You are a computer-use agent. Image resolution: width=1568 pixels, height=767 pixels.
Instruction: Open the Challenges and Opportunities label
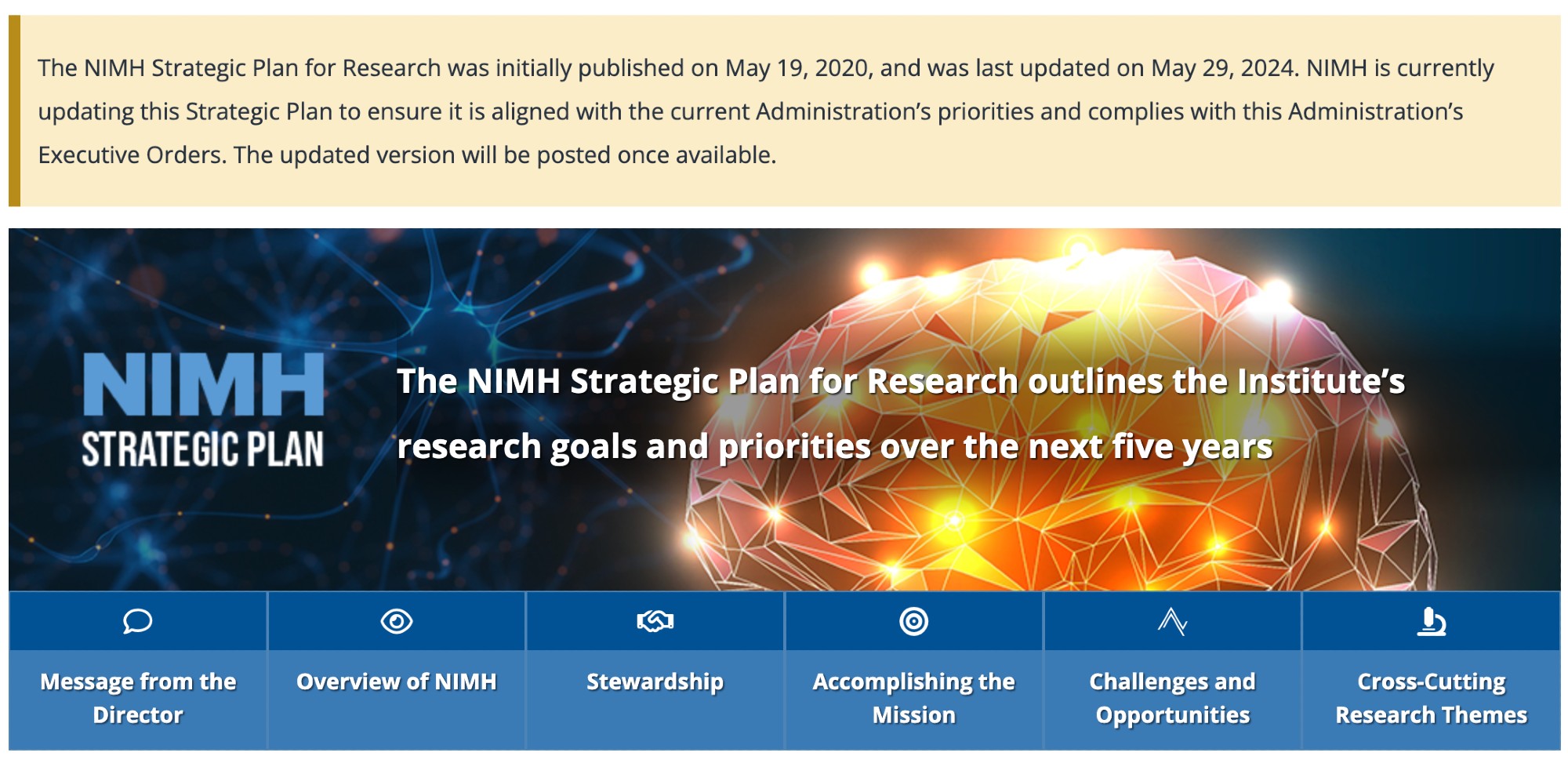click(1172, 698)
